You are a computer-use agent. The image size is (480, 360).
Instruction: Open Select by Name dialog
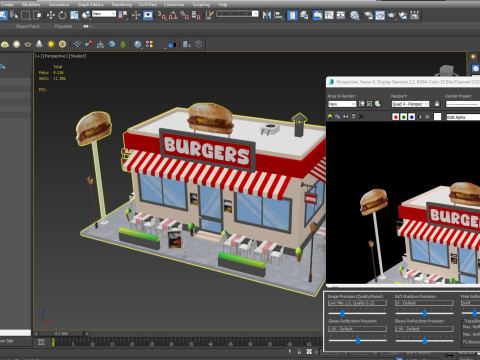(x=13, y=15)
